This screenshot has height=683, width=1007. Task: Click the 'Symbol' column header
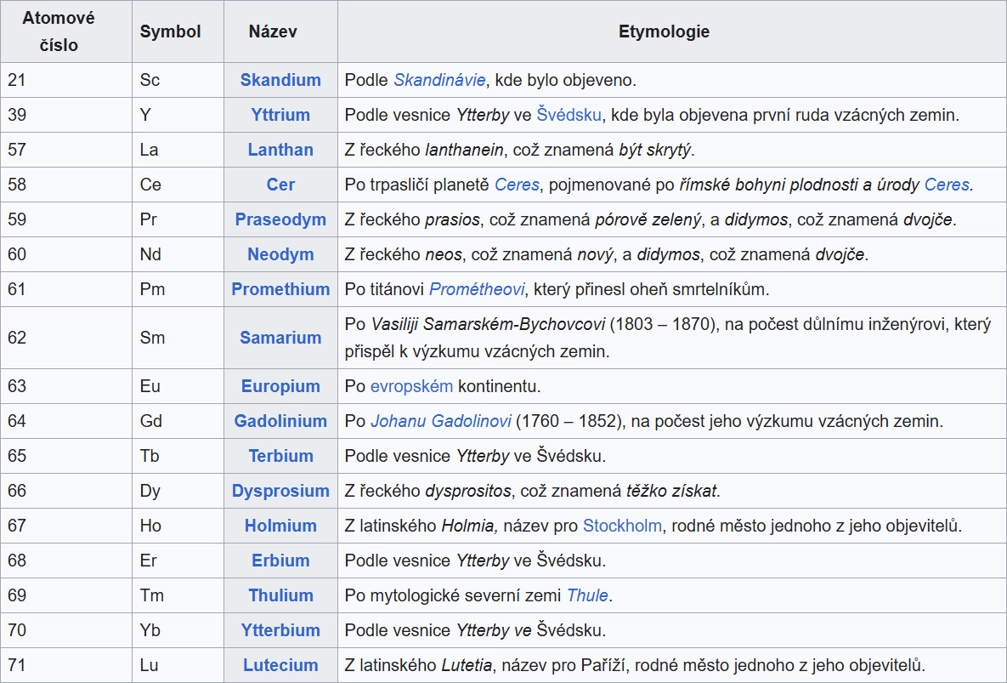point(178,31)
